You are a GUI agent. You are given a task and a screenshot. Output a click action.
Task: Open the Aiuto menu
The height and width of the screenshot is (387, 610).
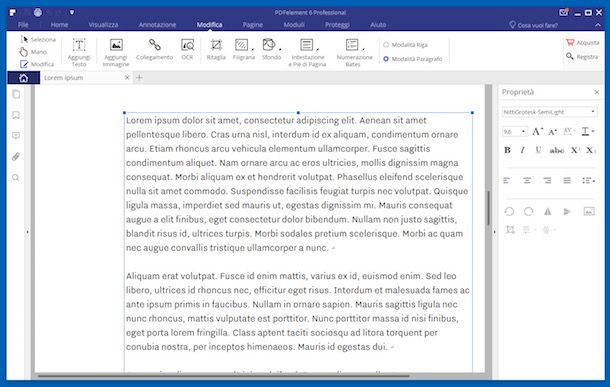[x=378, y=25]
